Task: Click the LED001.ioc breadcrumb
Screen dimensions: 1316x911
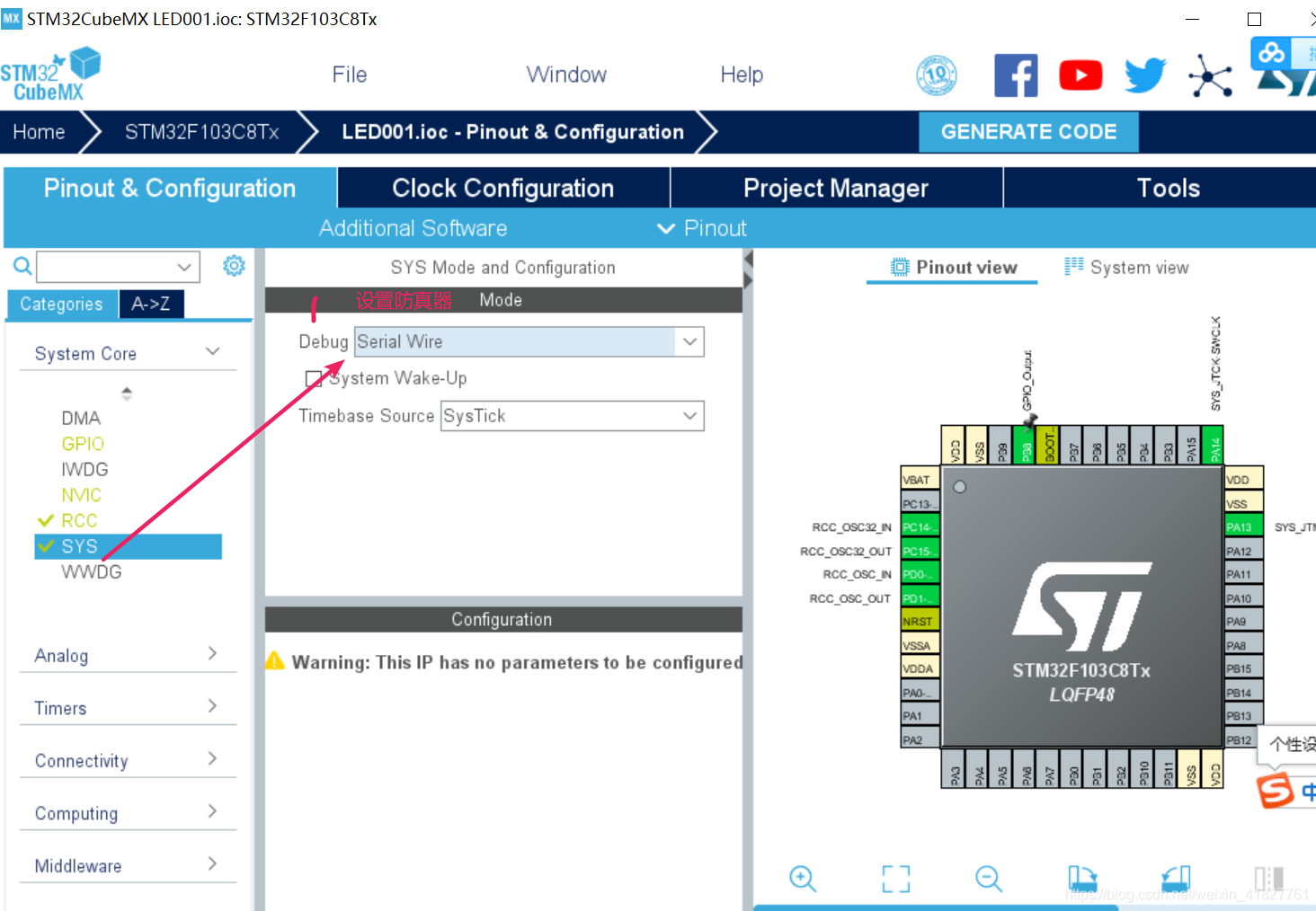Action: click(512, 132)
